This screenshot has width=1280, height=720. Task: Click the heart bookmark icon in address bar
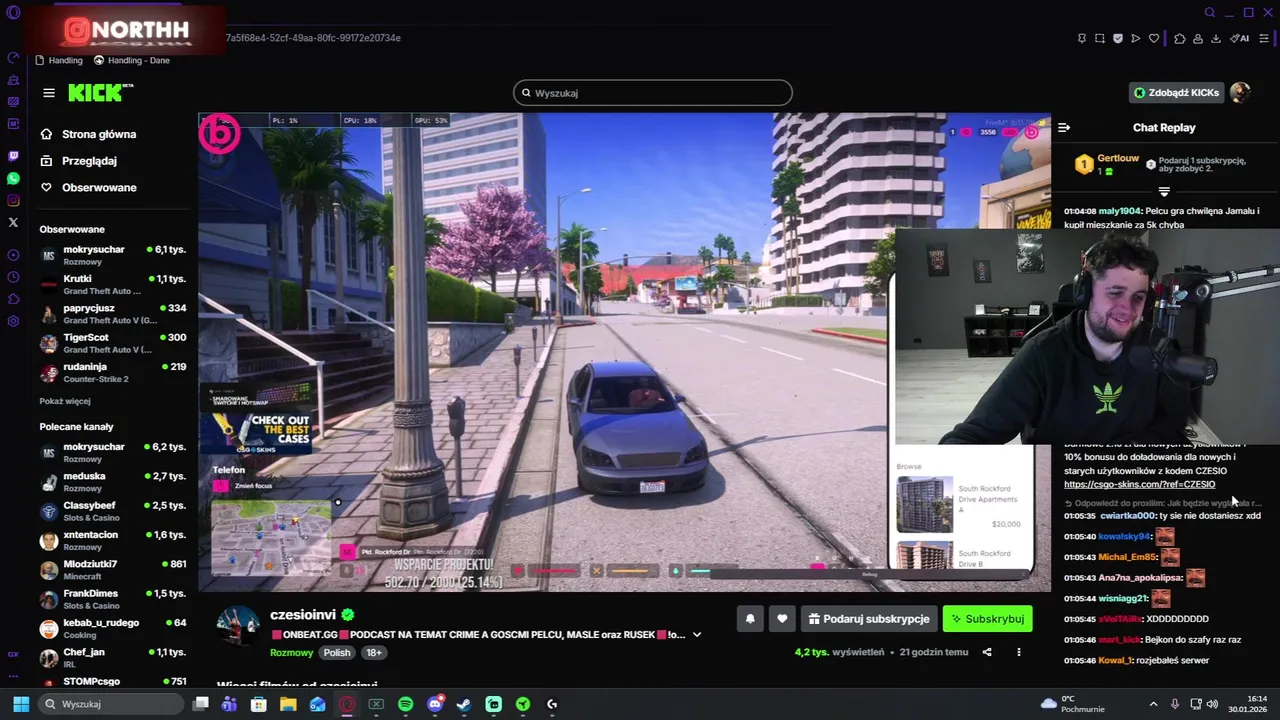click(x=1154, y=38)
